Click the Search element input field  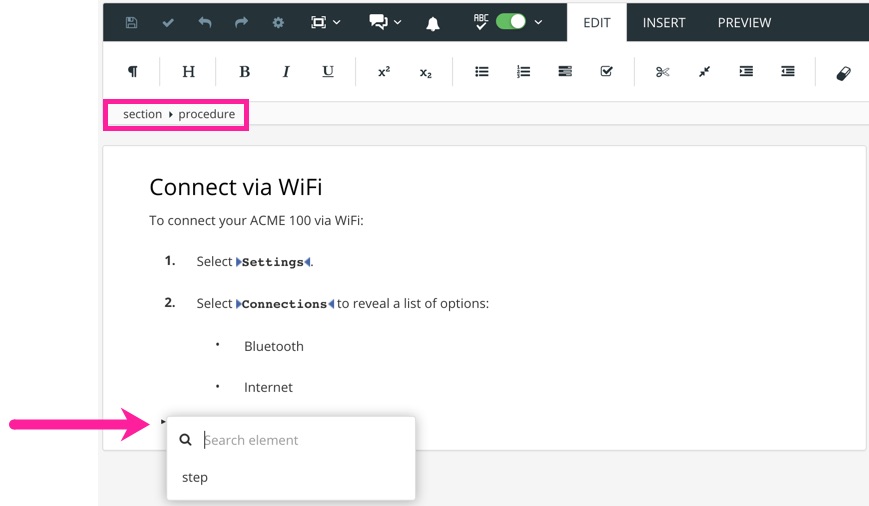point(300,440)
